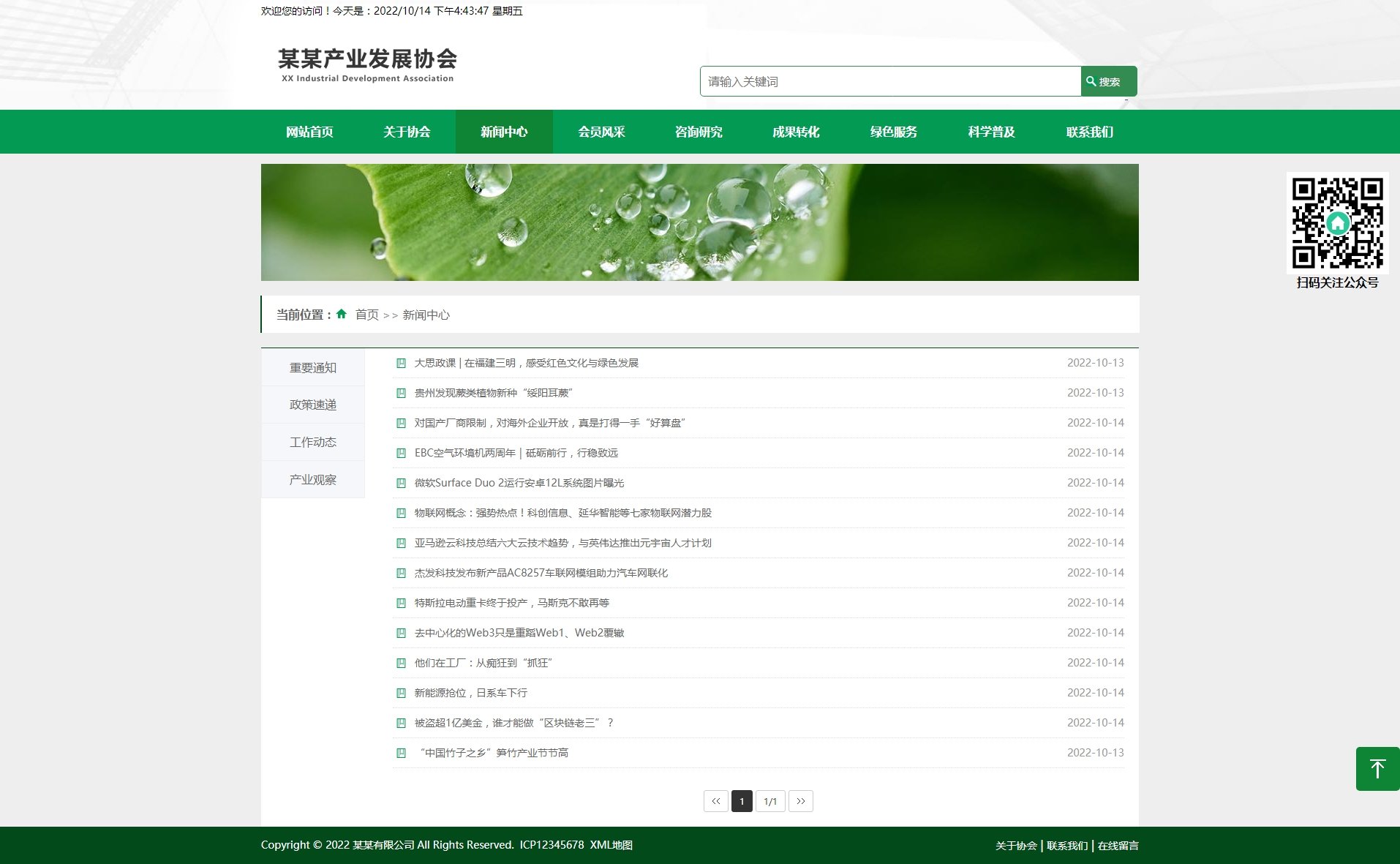Click the news icon beside 贵州发现蕨类植物新种 article

click(400, 392)
